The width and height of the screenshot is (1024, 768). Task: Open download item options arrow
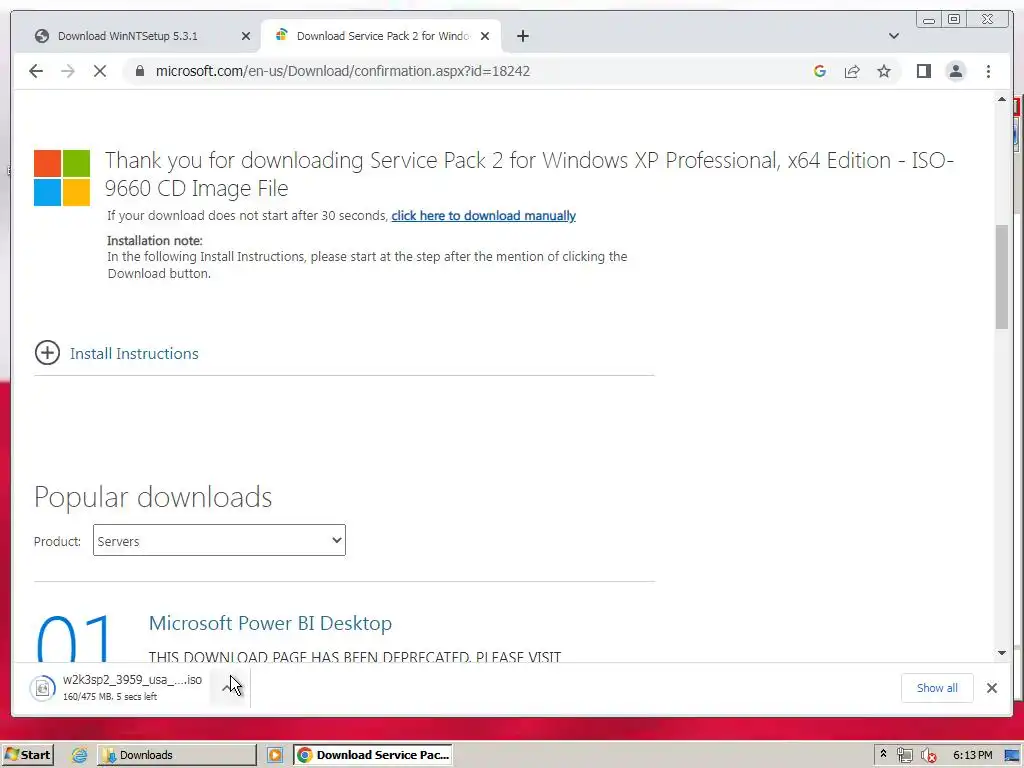pyautogui.click(x=228, y=688)
